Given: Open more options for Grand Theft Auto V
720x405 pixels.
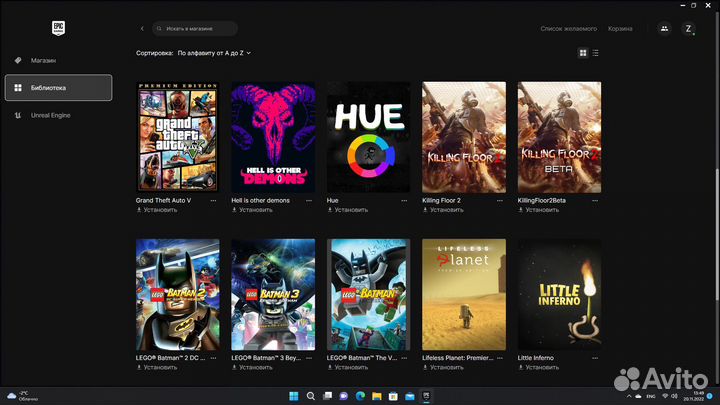Looking at the screenshot, I should point(214,201).
